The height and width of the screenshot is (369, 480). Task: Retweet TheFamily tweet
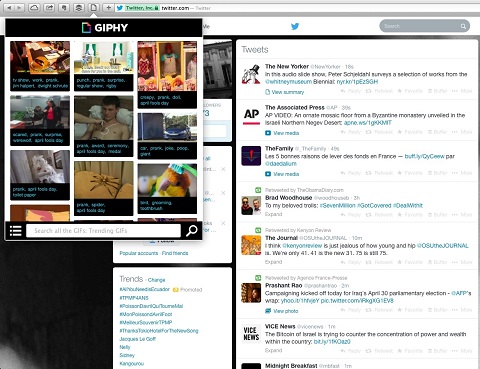pyautogui.click(x=379, y=173)
